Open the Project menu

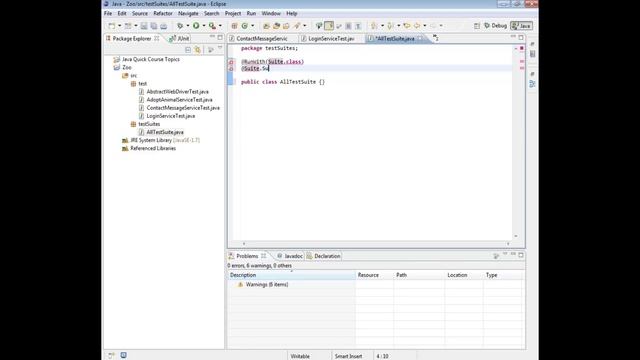click(x=233, y=13)
